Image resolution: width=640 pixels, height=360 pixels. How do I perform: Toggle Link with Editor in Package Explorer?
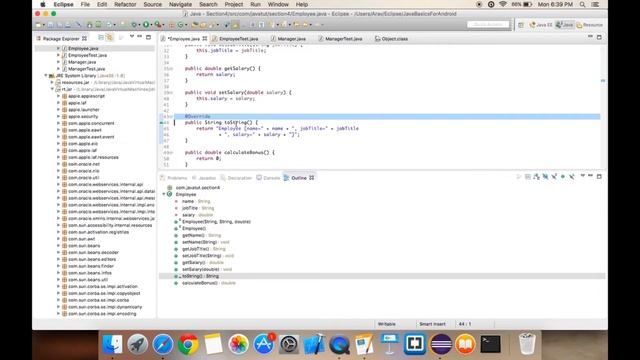pyautogui.click(x=109, y=38)
